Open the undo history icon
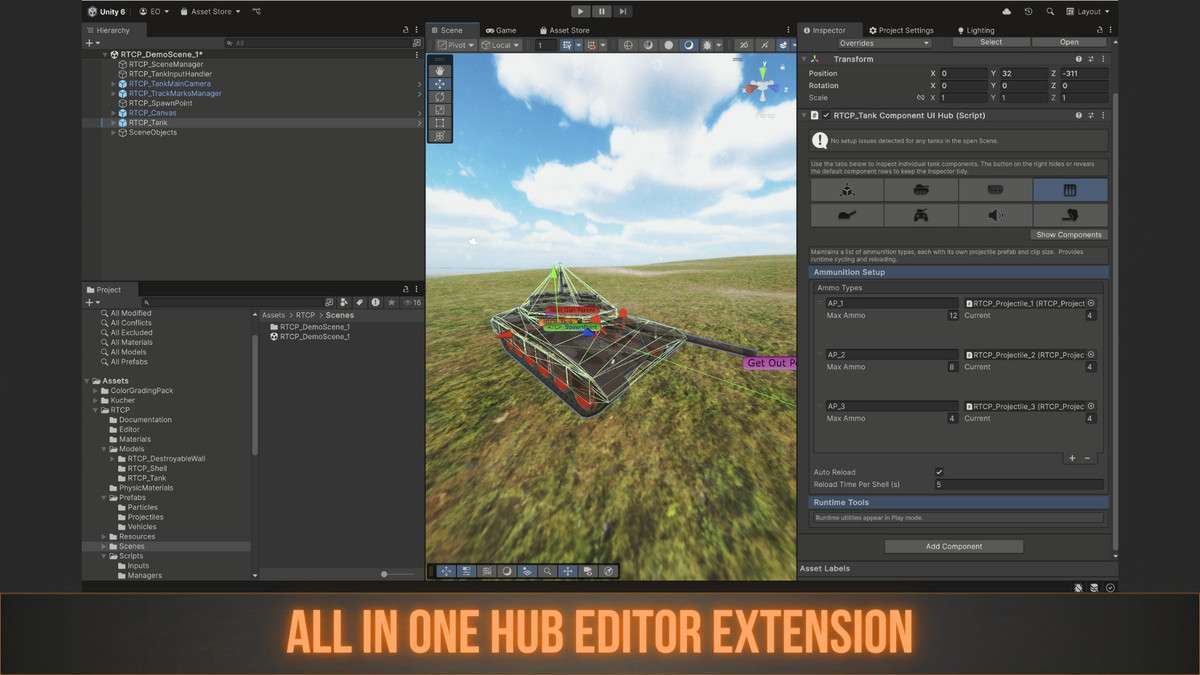Viewport: 1200px width, 675px height. (1028, 11)
